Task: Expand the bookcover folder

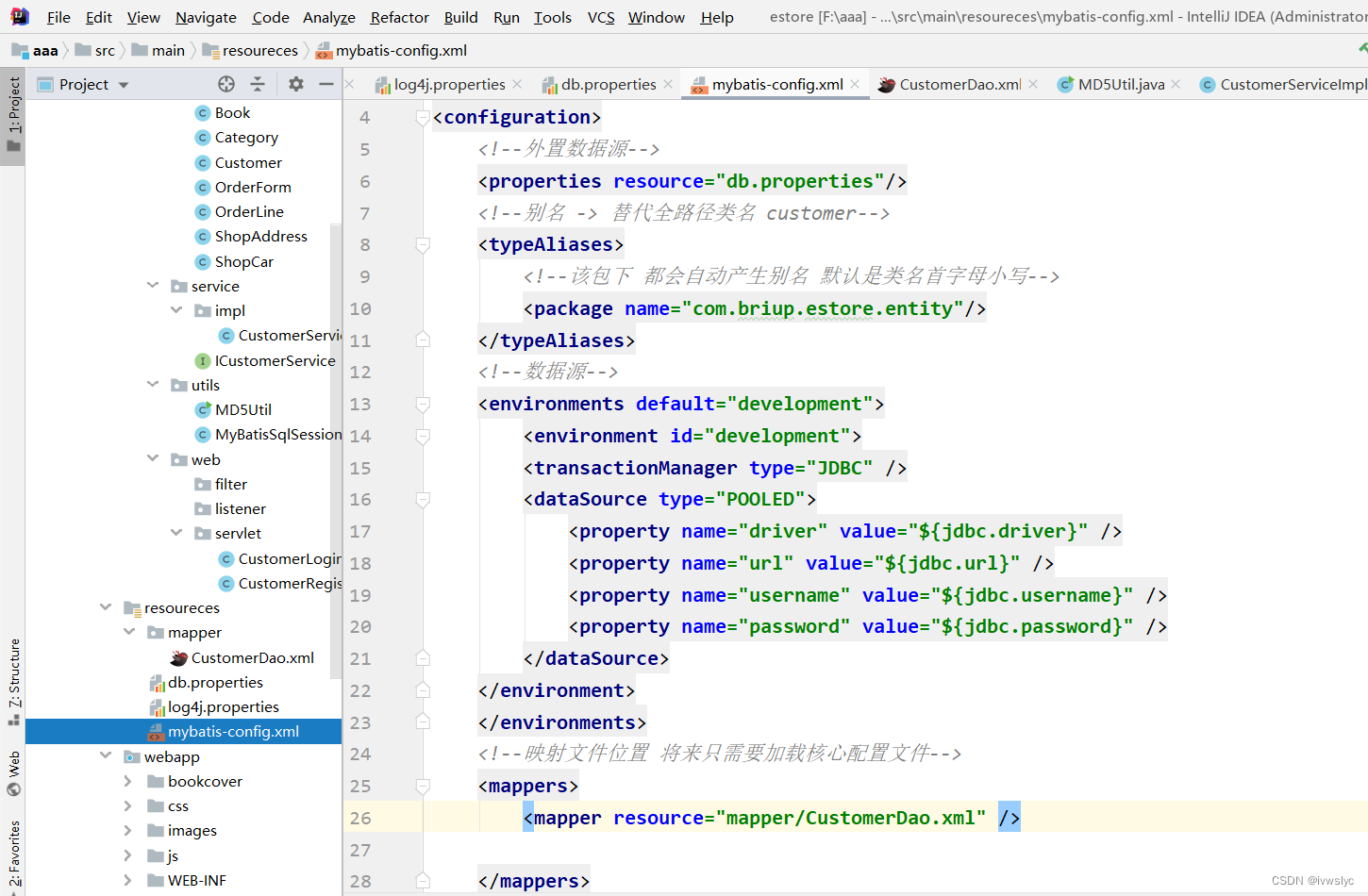Action: (128, 781)
